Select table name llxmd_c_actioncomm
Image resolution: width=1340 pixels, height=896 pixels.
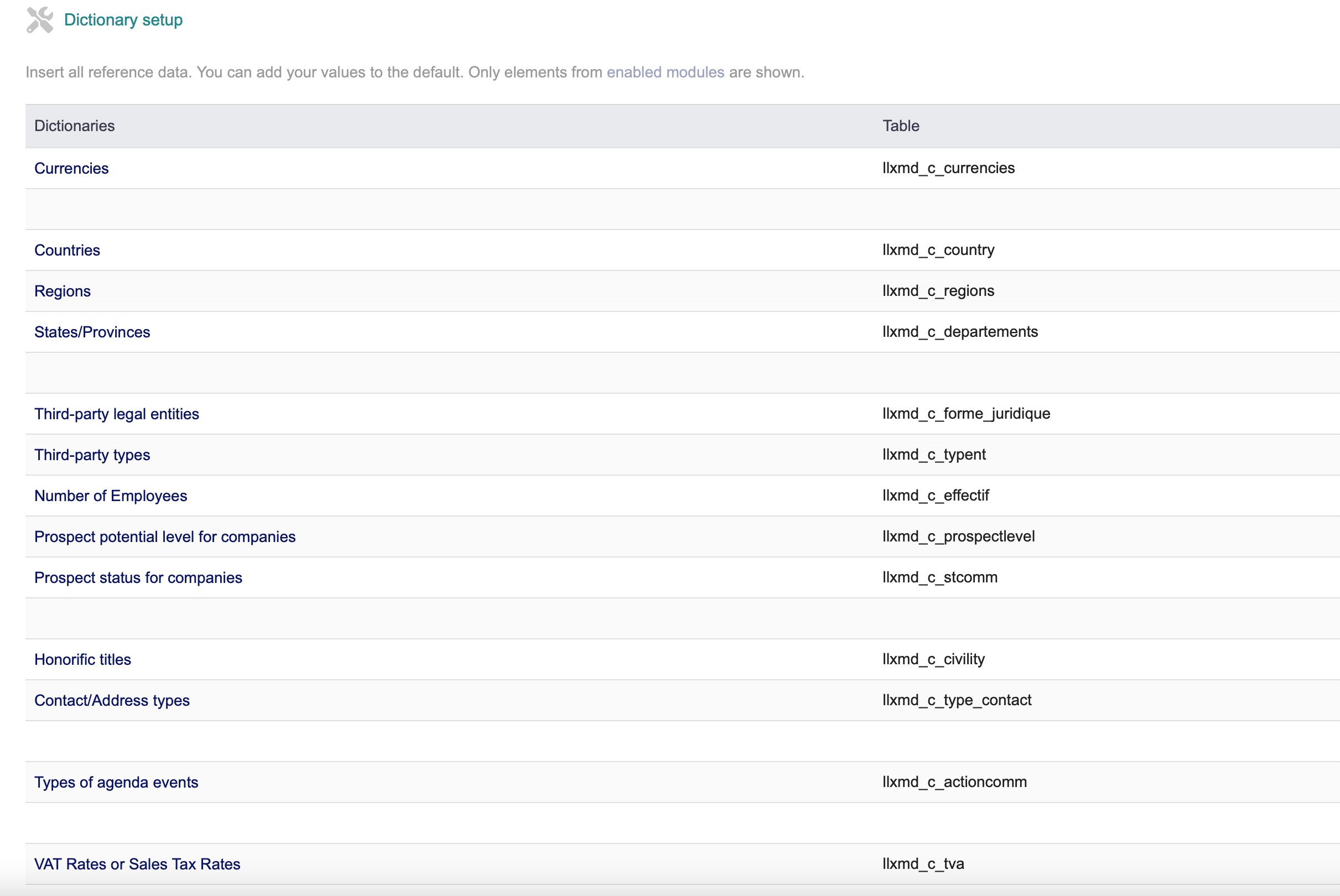pos(954,782)
